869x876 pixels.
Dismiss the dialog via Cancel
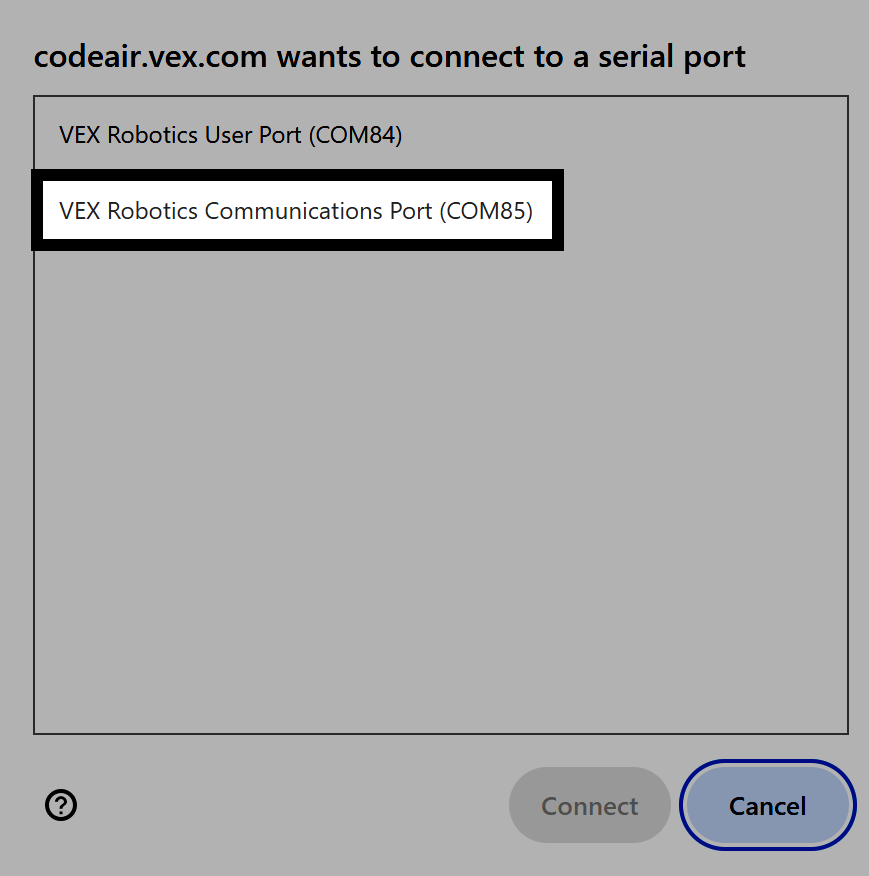pyautogui.click(x=767, y=805)
